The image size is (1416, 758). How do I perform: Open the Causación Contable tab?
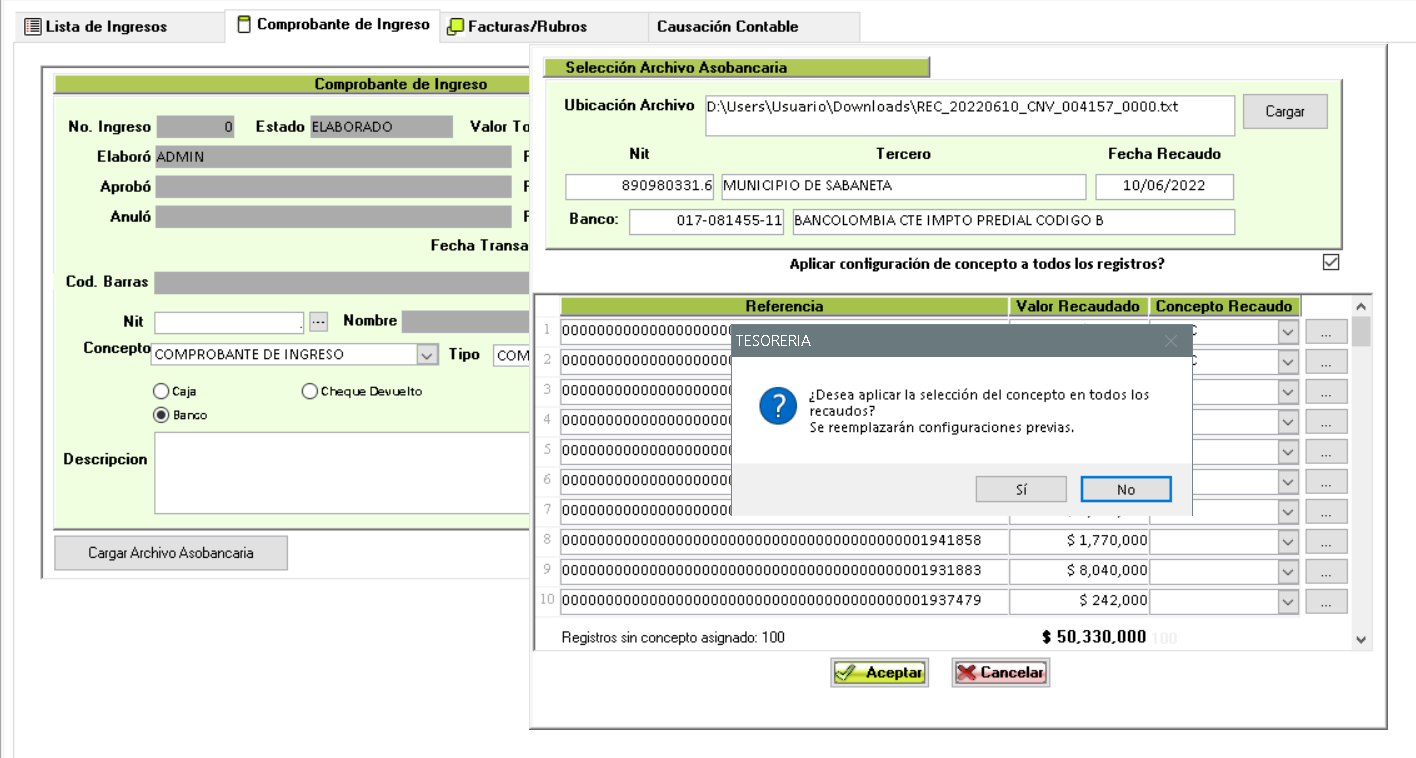tap(727, 27)
